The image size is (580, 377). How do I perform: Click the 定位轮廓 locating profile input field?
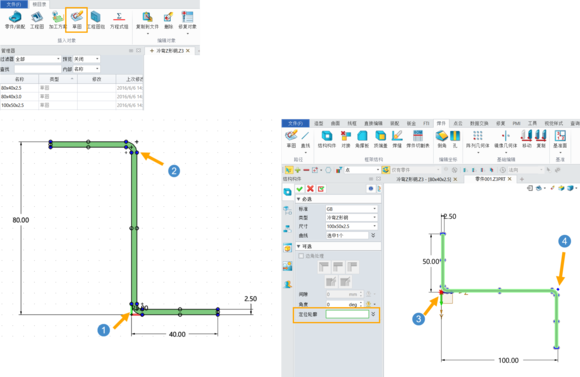click(x=347, y=314)
